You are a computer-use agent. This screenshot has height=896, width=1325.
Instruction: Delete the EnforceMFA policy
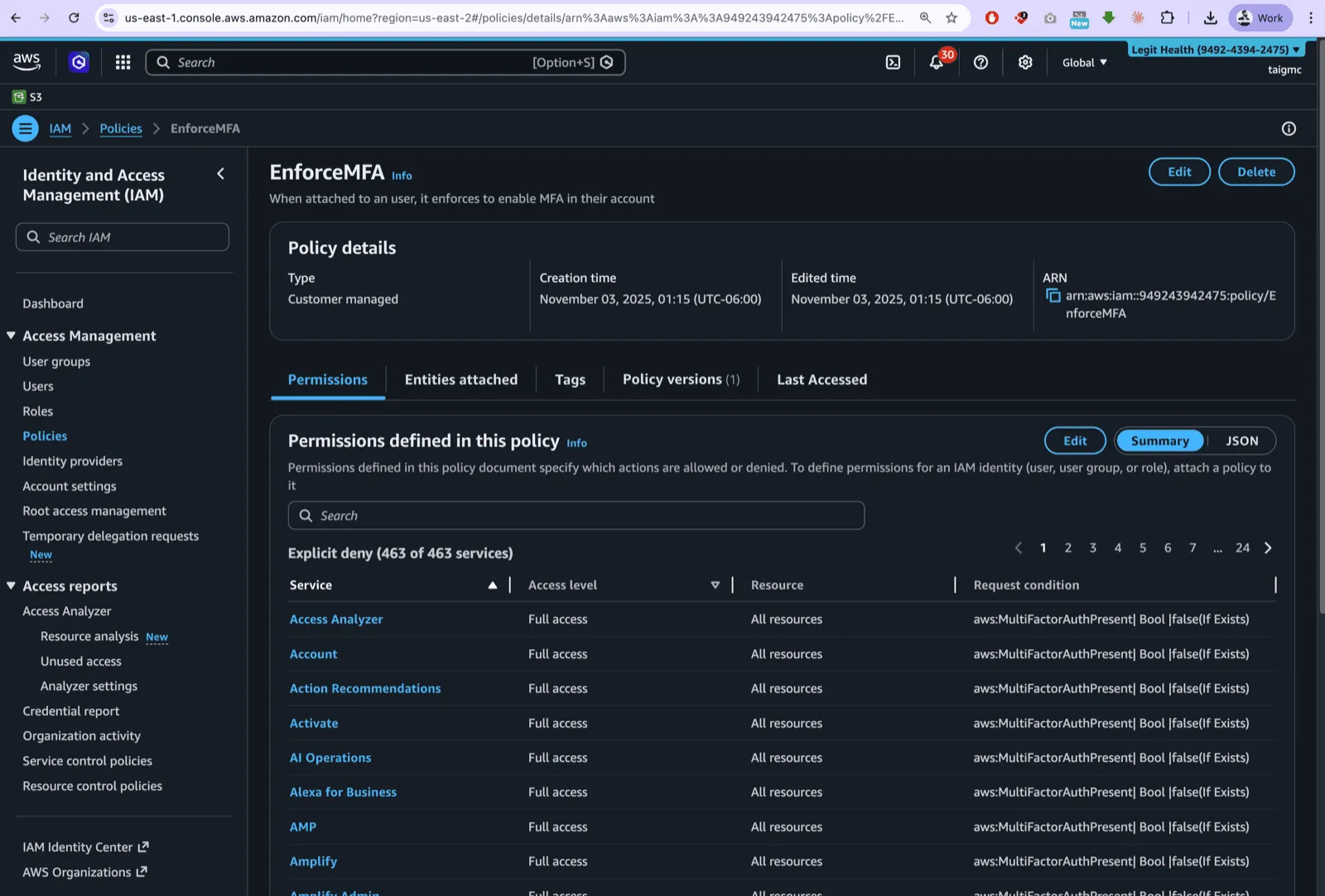pyautogui.click(x=1256, y=171)
